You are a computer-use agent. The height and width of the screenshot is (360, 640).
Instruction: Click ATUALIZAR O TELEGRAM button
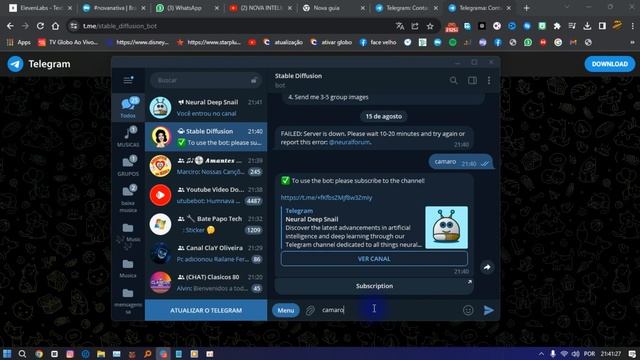click(206, 310)
